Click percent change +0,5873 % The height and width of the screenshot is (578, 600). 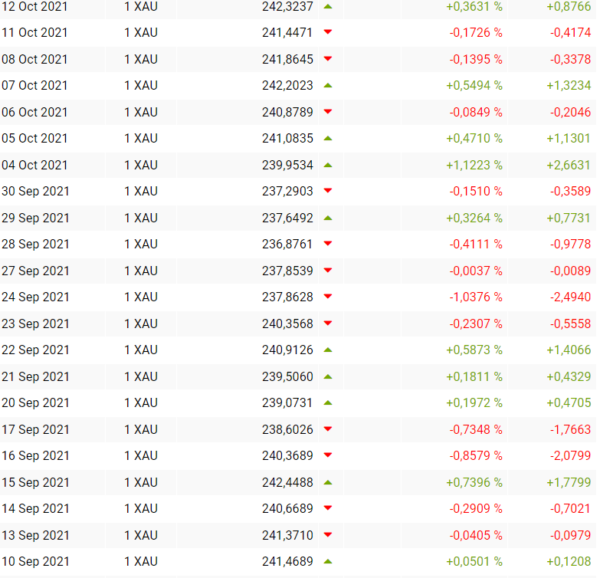pos(474,350)
